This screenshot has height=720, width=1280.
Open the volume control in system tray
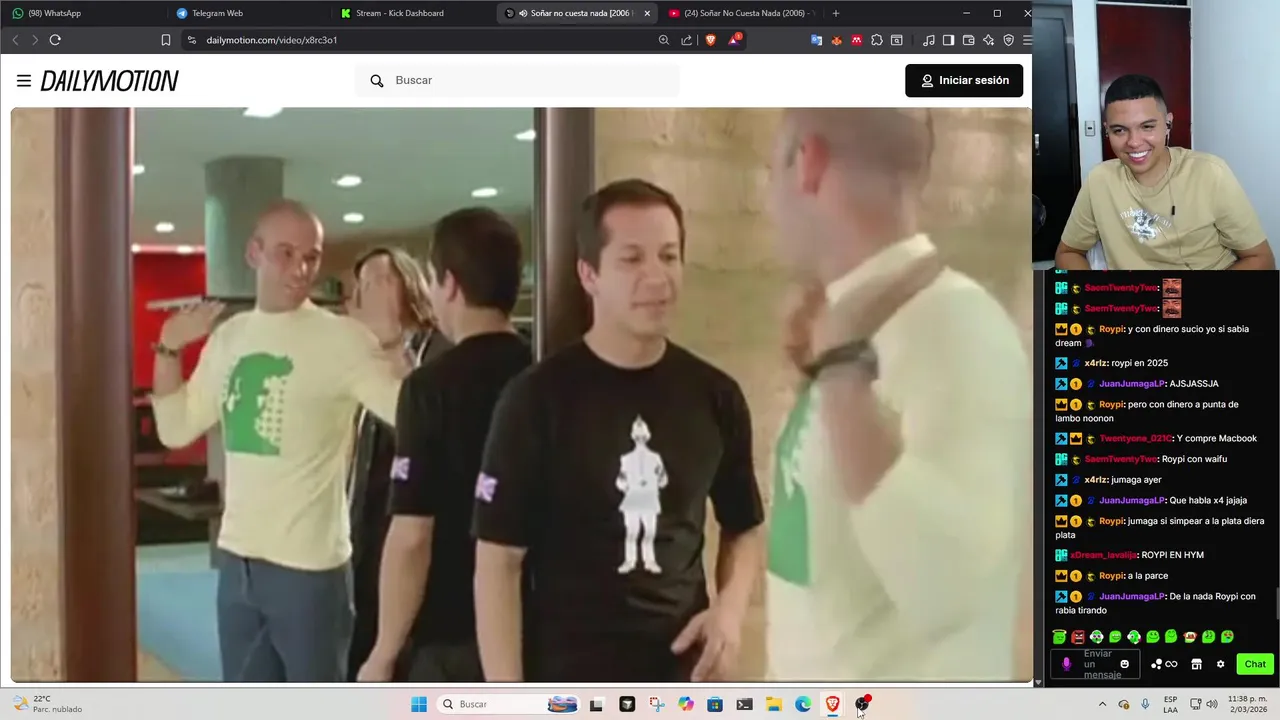1212,704
